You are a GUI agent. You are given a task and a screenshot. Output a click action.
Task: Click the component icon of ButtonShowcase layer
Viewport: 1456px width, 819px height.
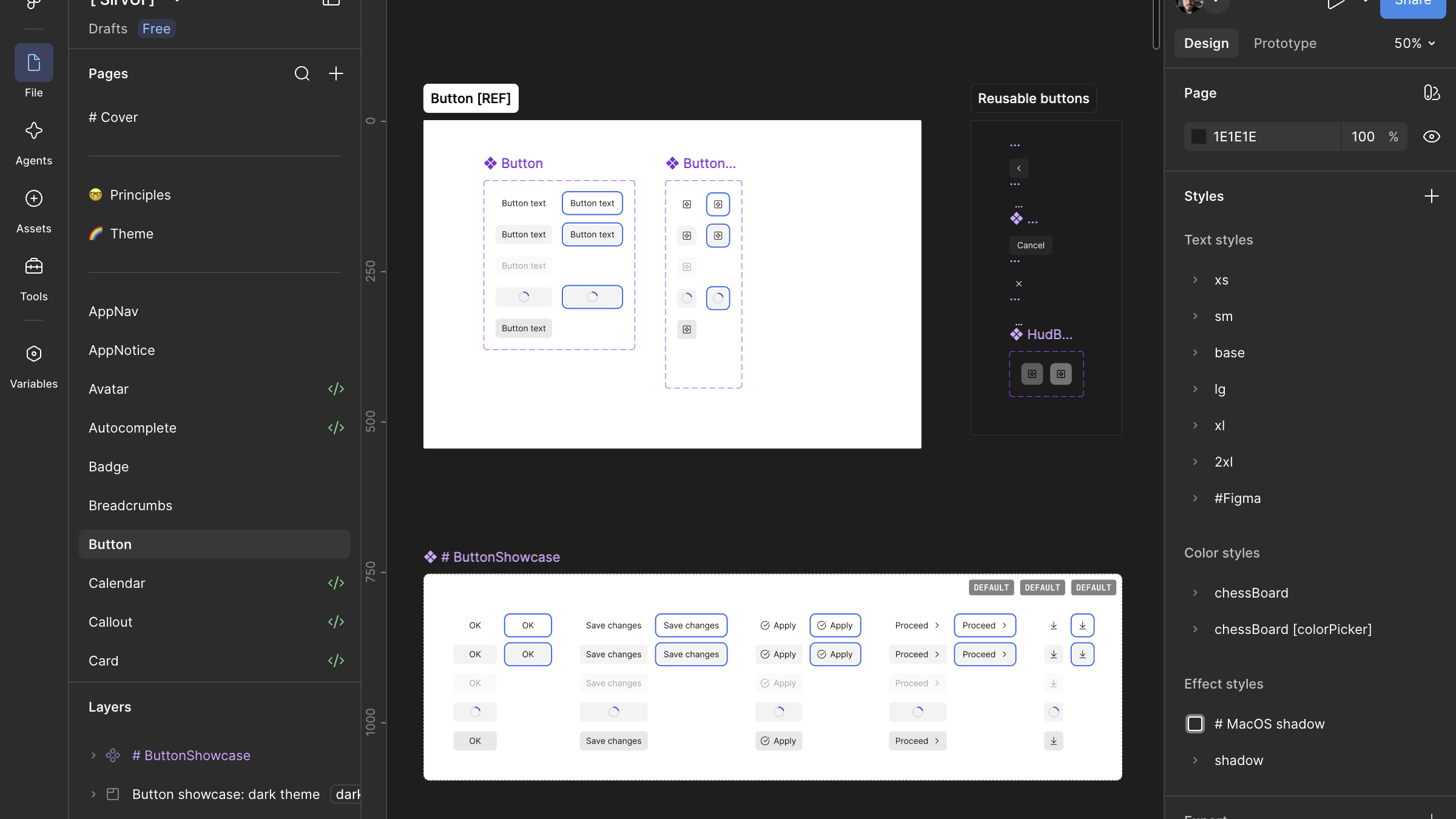click(113, 755)
